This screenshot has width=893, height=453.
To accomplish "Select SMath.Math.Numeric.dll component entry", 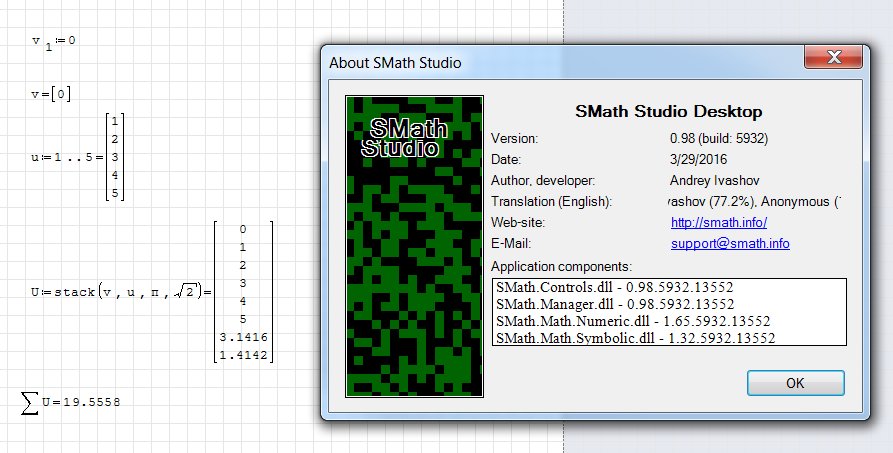I will [x=632, y=321].
